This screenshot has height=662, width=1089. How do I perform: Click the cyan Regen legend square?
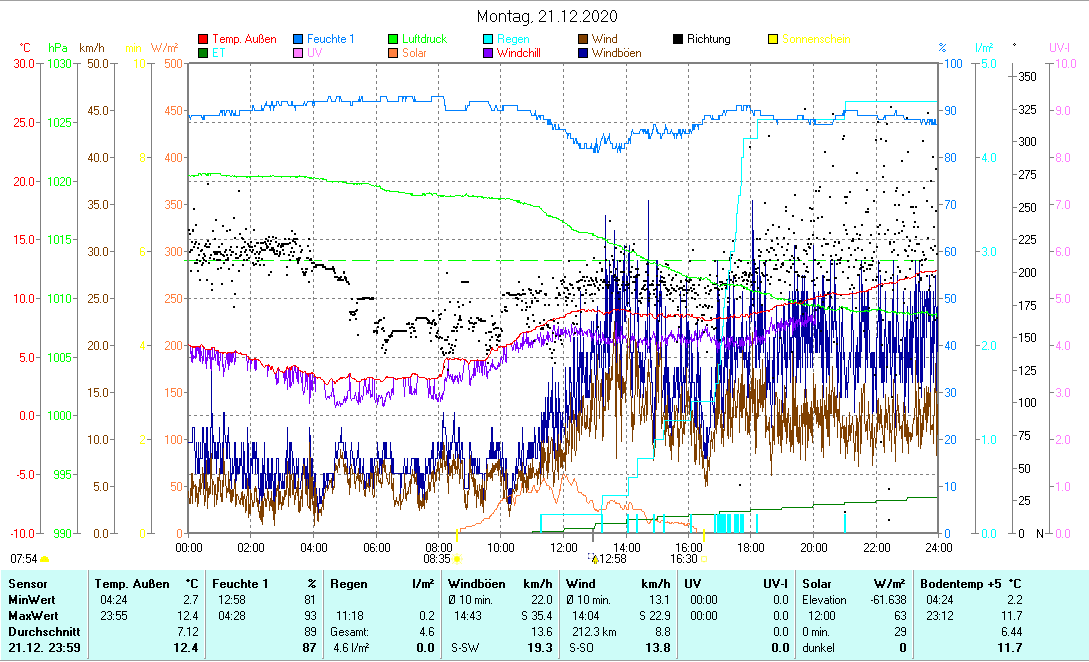(489, 40)
